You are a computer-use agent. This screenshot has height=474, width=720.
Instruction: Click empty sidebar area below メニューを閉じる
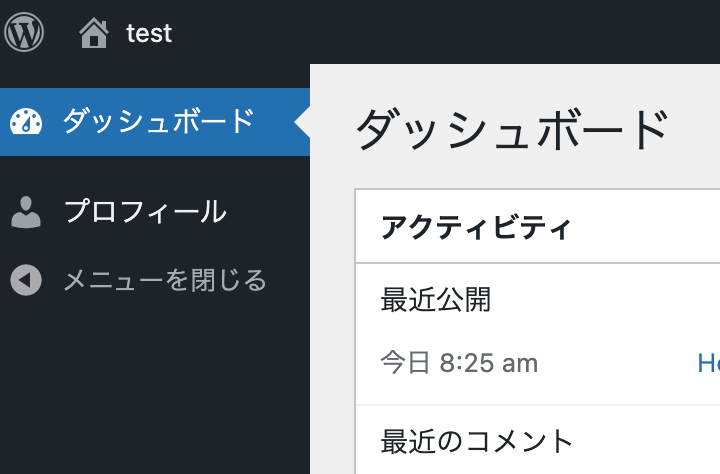point(155,390)
